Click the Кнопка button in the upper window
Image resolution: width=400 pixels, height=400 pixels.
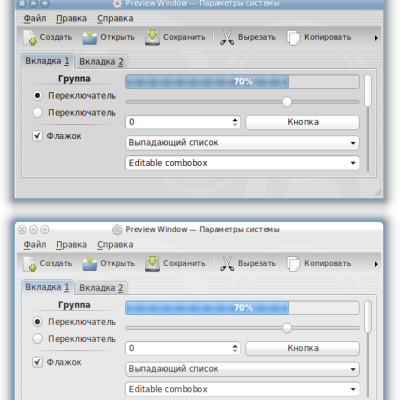(x=303, y=122)
